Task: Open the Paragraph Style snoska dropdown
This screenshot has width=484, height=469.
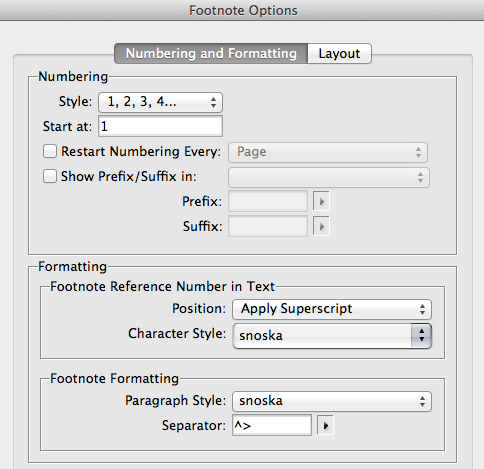Action: [332, 401]
